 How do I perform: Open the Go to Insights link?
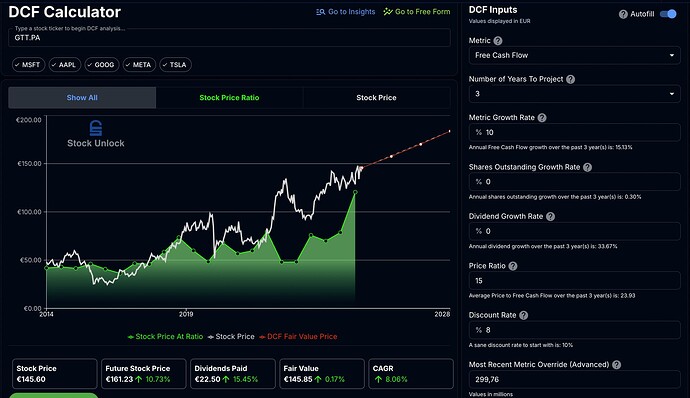tap(345, 12)
